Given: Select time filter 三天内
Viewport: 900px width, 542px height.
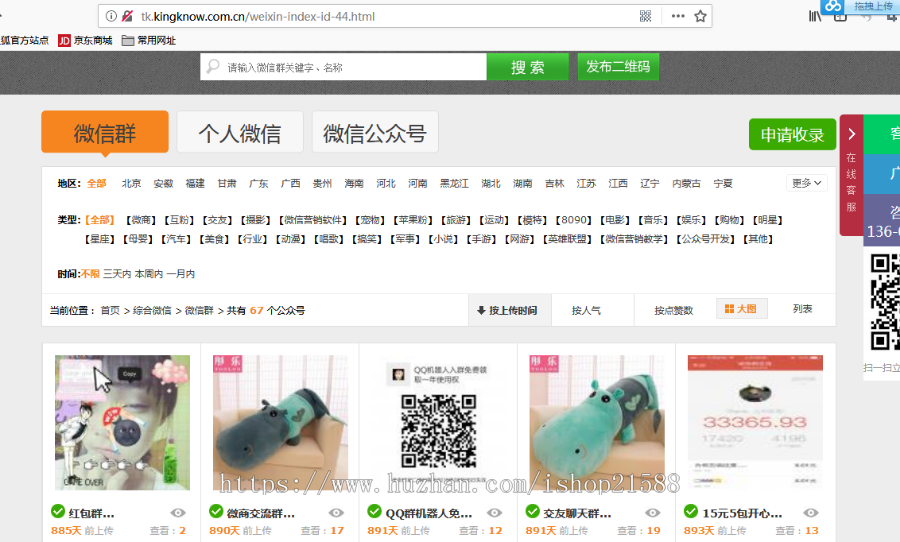Looking at the screenshot, I should click(117, 274).
